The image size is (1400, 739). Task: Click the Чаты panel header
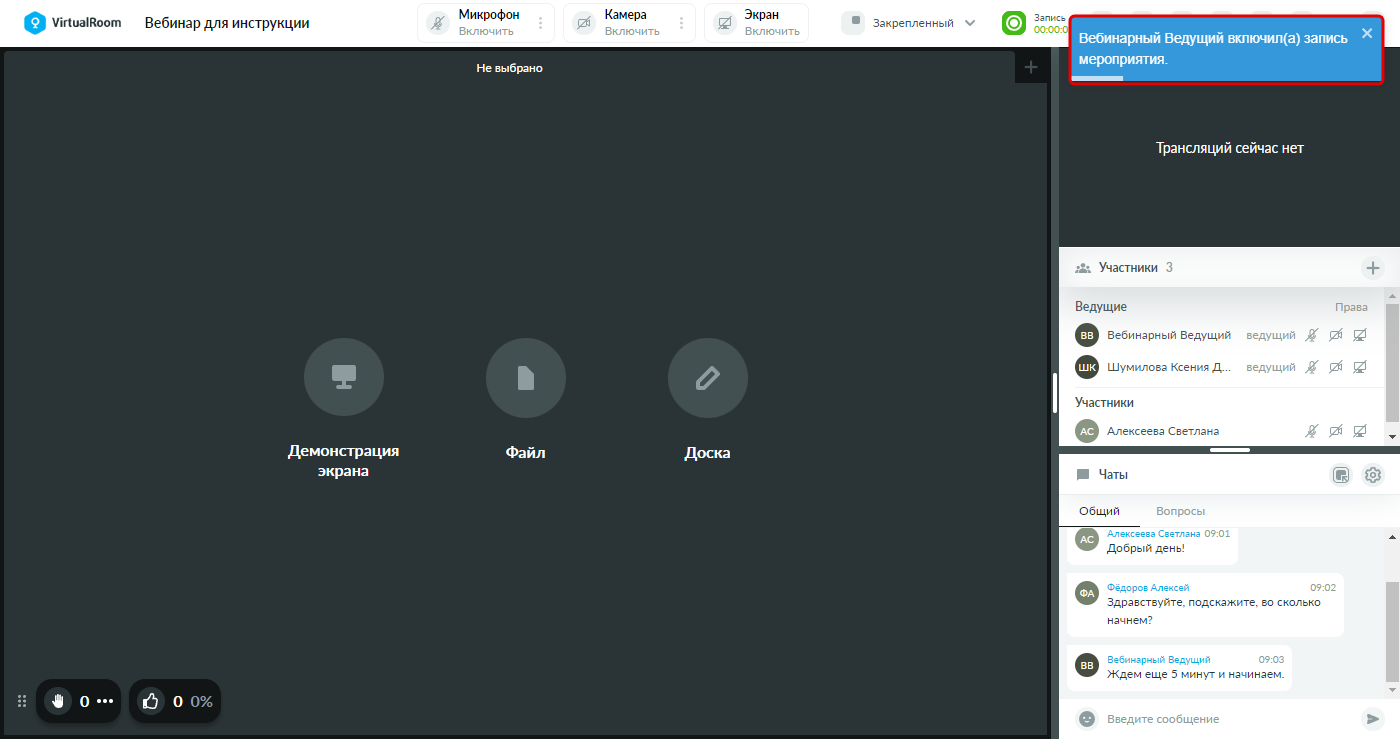pyautogui.click(x=1112, y=475)
